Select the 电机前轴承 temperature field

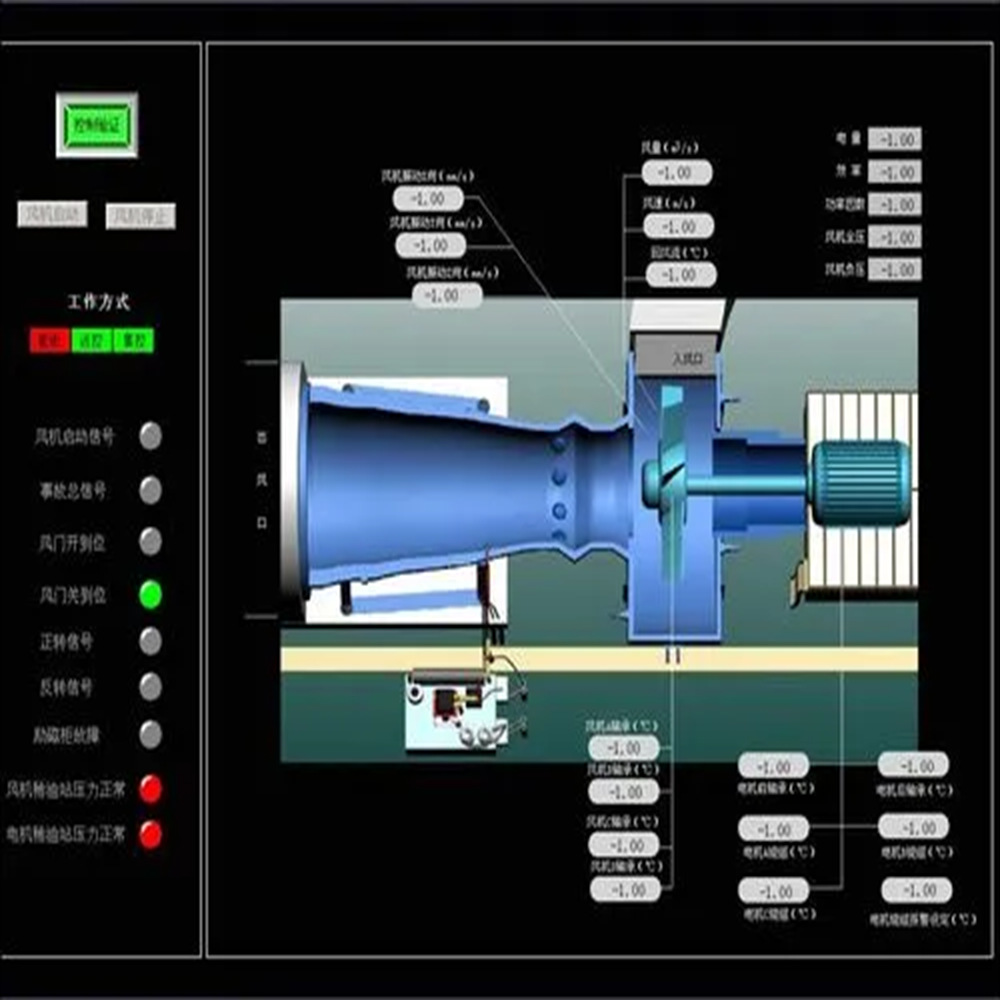click(x=774, y=766)
